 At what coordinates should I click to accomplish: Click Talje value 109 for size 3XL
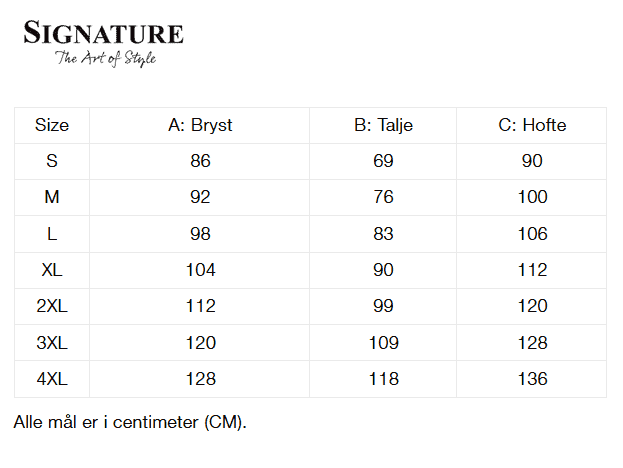[383, 343]
